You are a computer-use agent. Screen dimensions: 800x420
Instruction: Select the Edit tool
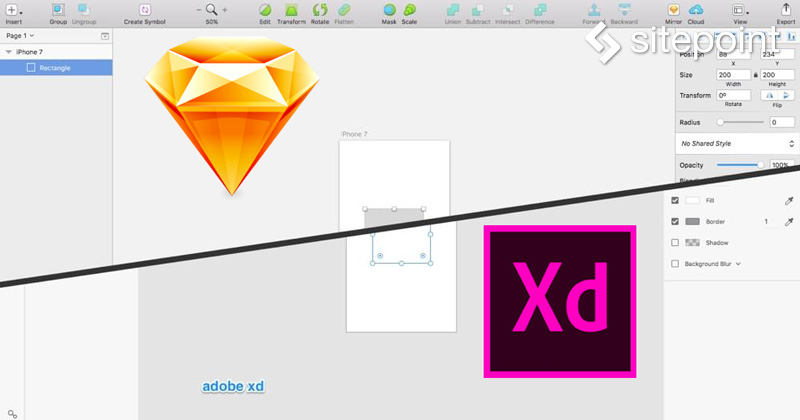click(x=265, y=10)
